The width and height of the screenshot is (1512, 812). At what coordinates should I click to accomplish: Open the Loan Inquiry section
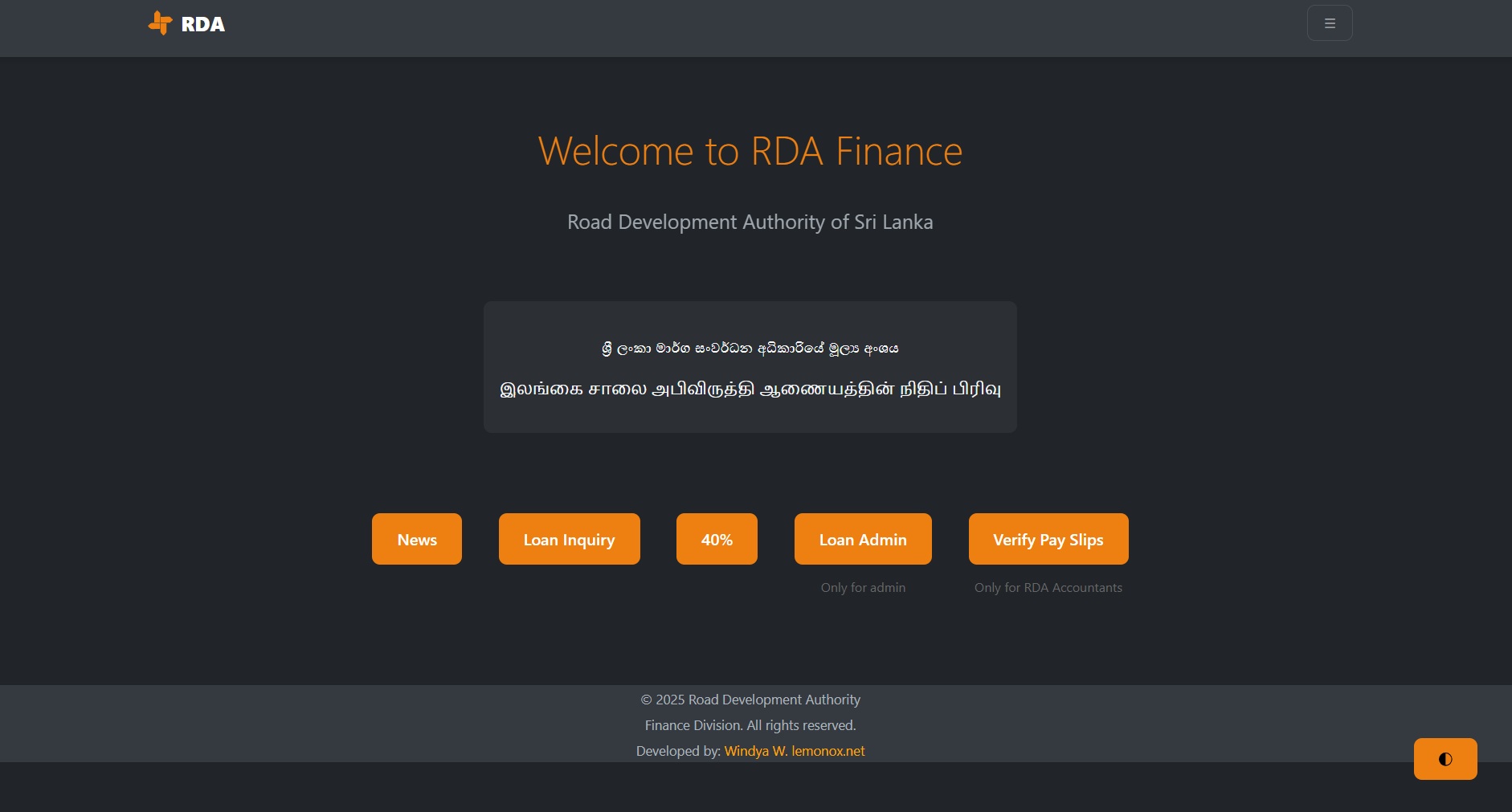pyautogui.click(x=569, y=539)
